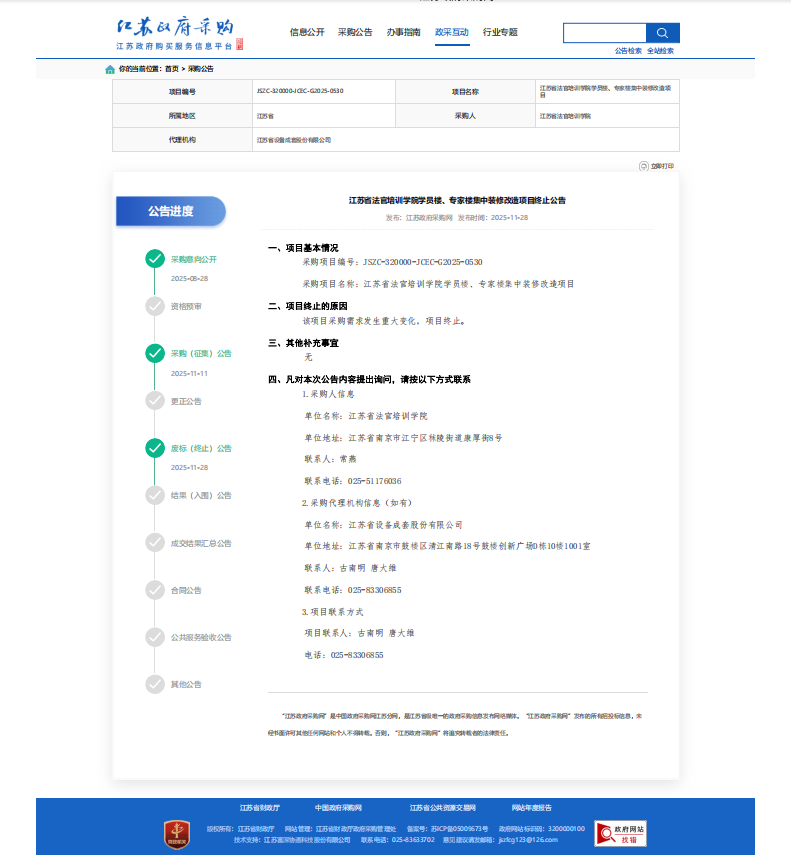Switch to the 政采互动 tab

(x=452, y=33)
